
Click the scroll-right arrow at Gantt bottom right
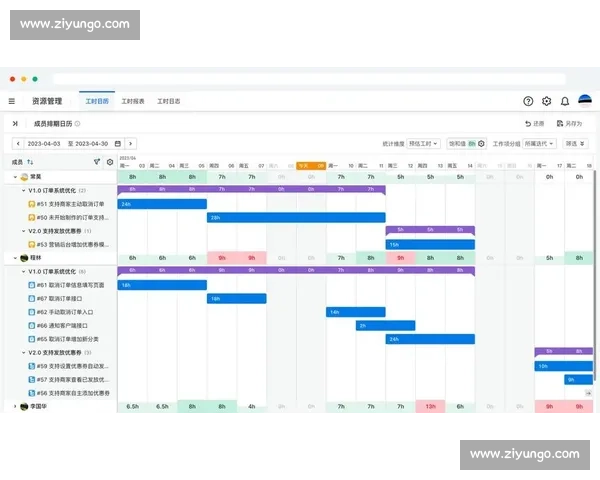pyautogui.click(x=588, y=393)
